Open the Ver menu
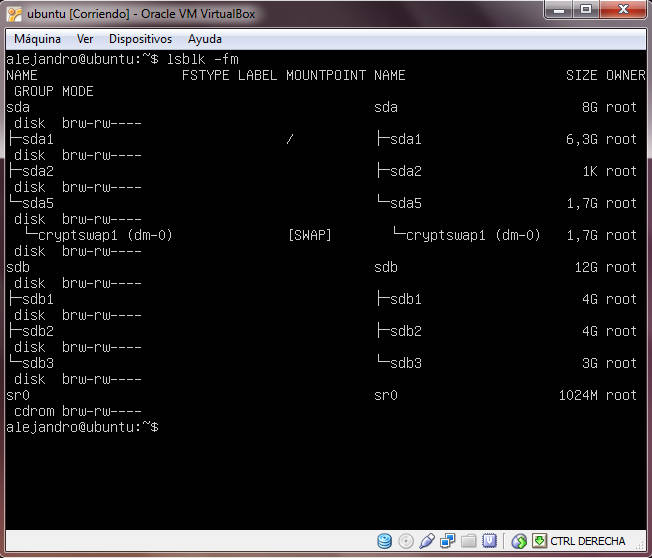This screenshot has height=558, width=652. (85, 39)
